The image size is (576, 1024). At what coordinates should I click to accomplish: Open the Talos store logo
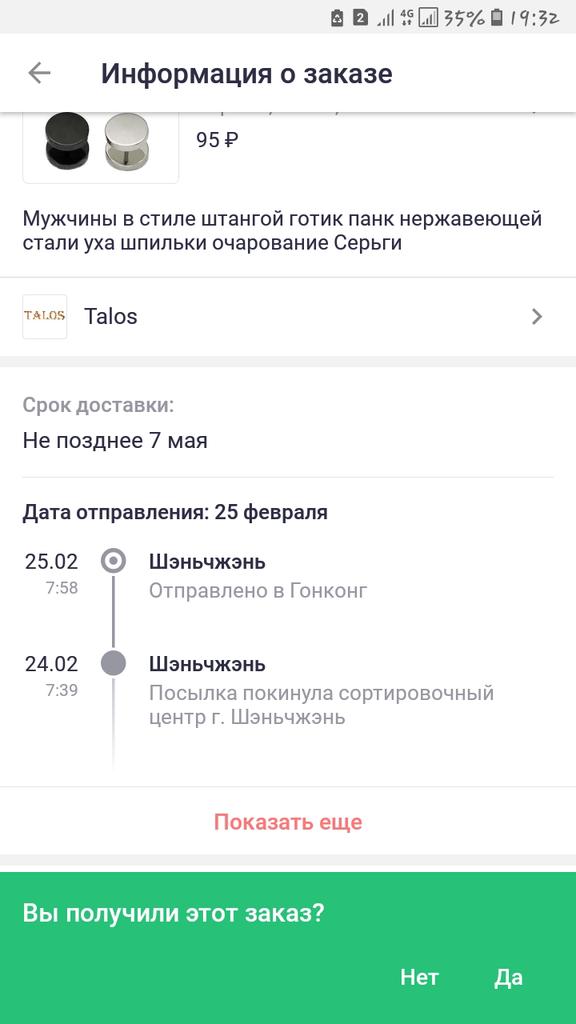coord(44,317)
